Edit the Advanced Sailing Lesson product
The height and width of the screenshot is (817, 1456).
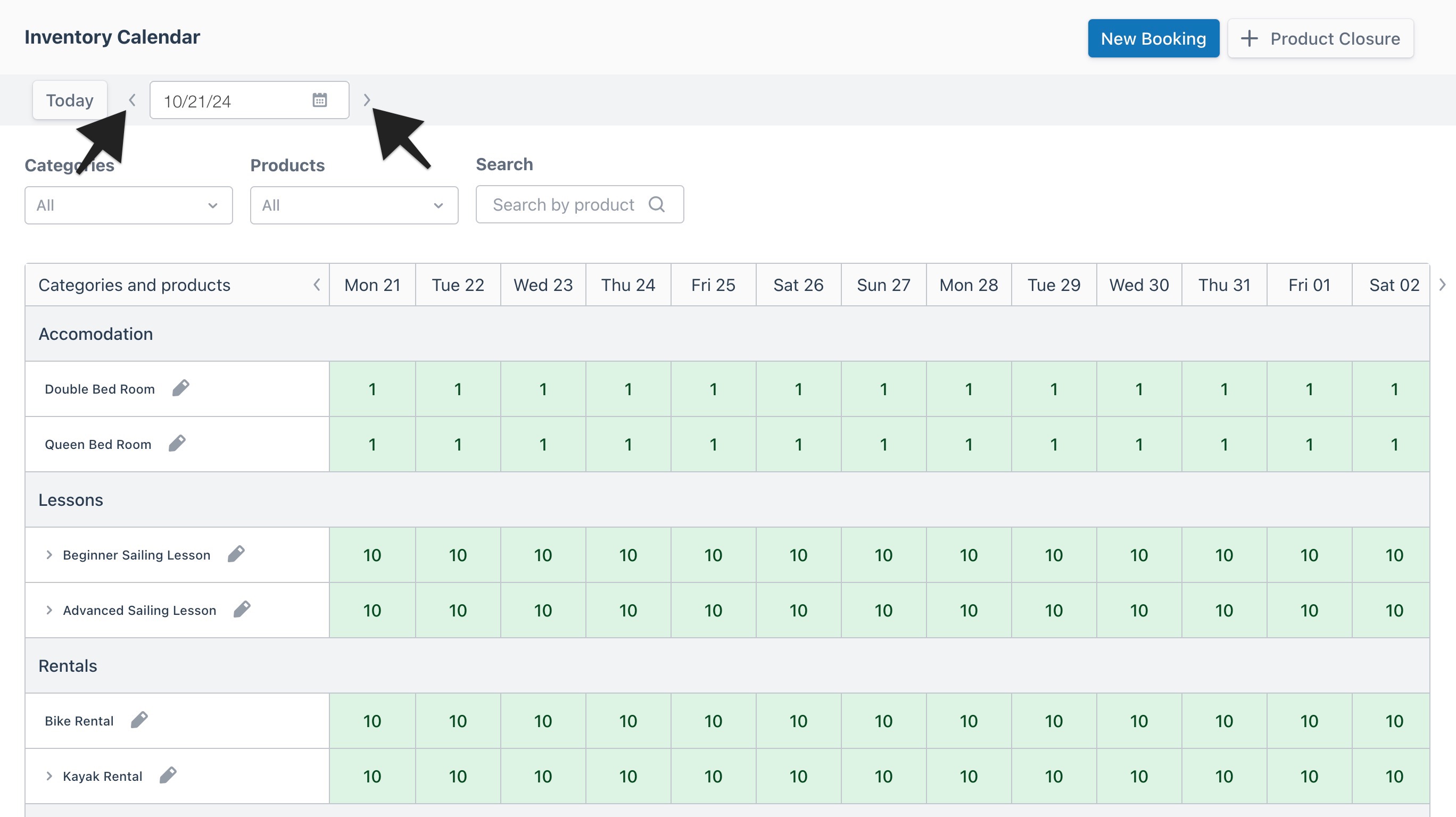(242, 610)
